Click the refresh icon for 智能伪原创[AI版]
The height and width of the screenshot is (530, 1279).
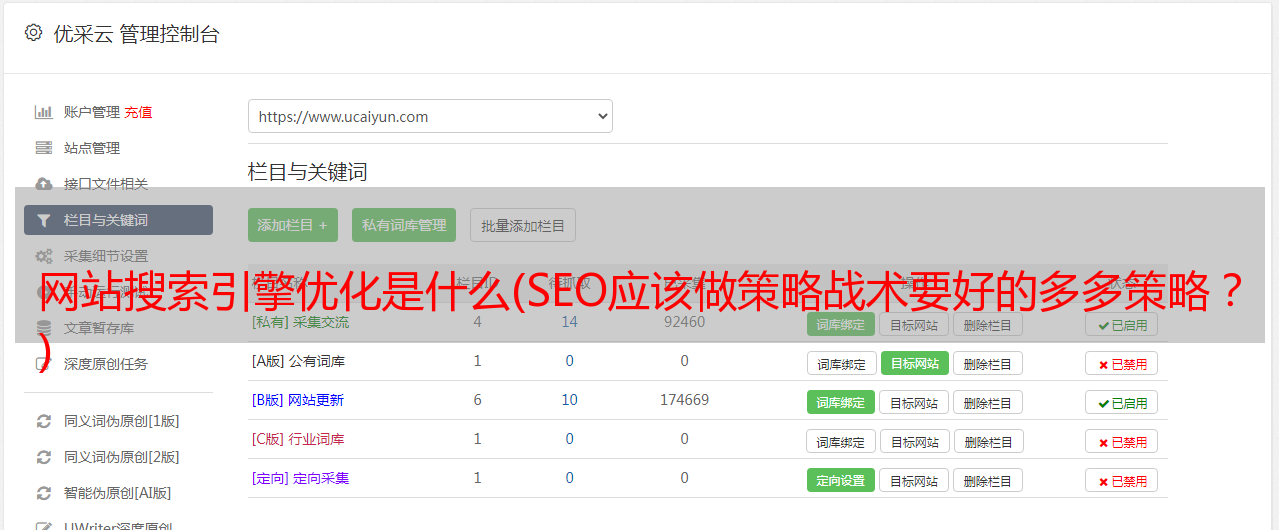[43, 493]
